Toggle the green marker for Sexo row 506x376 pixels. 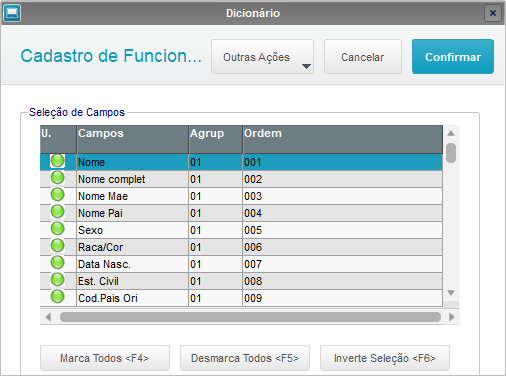coord(58,229)
